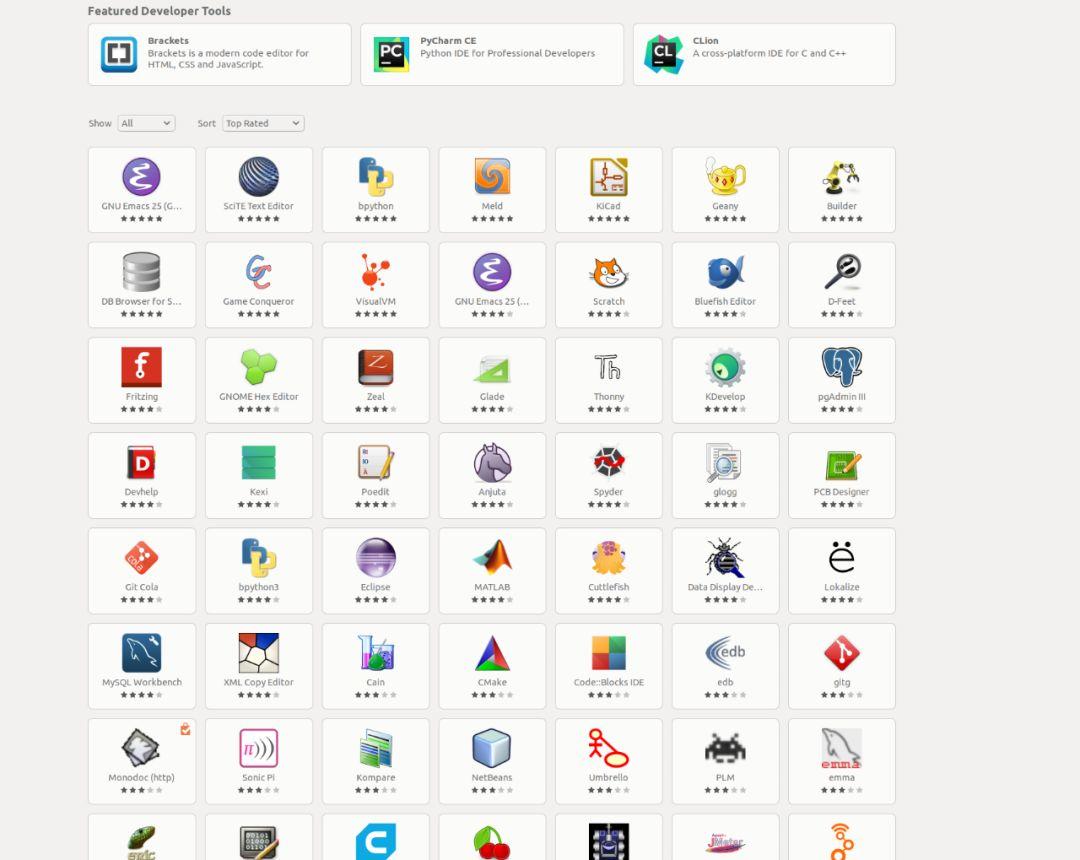Open the CMake triangle icon
The image size is (1080, 860).
(x=492, y=653)
